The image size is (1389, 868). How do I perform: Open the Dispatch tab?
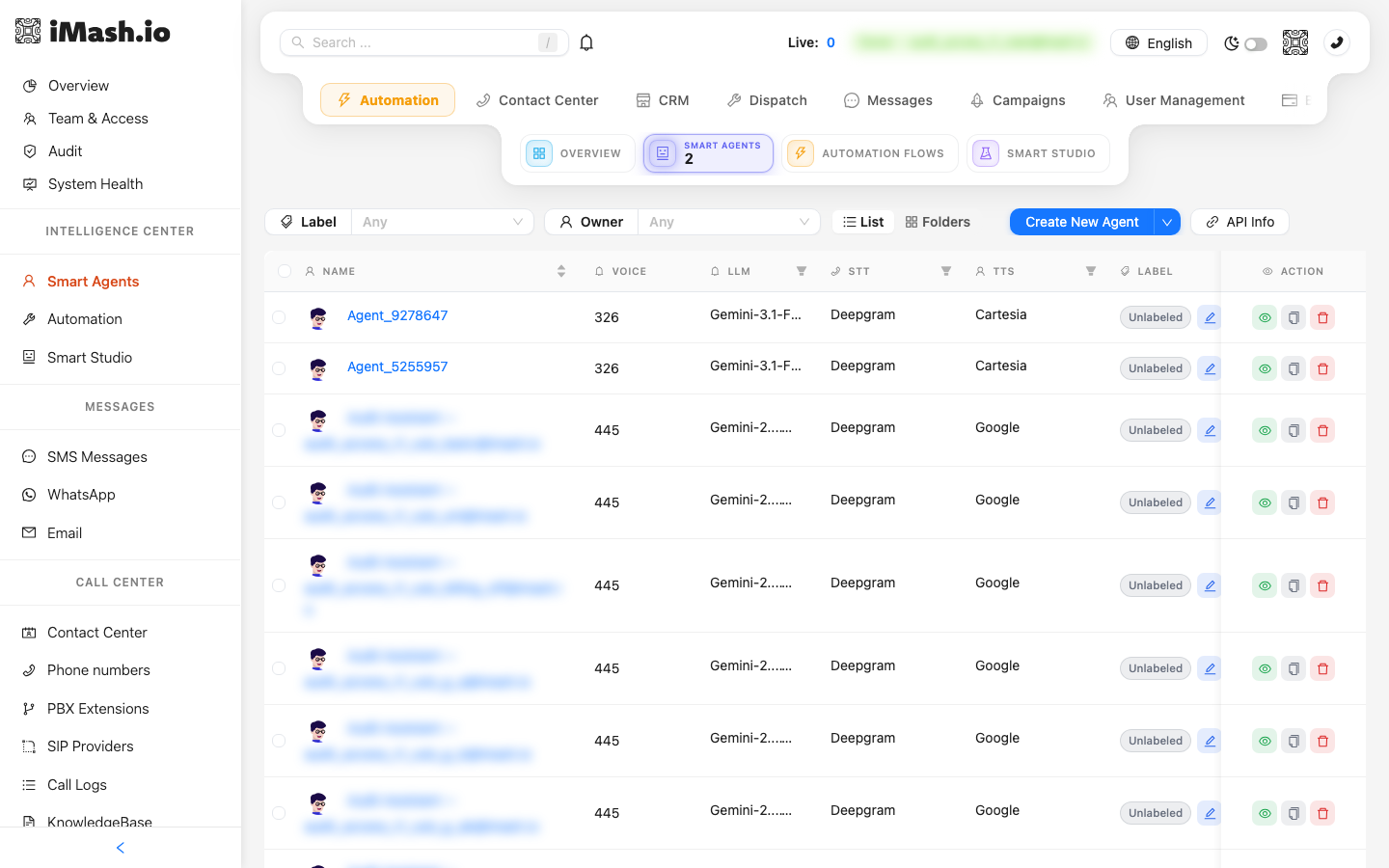click(x=767, y=100)
